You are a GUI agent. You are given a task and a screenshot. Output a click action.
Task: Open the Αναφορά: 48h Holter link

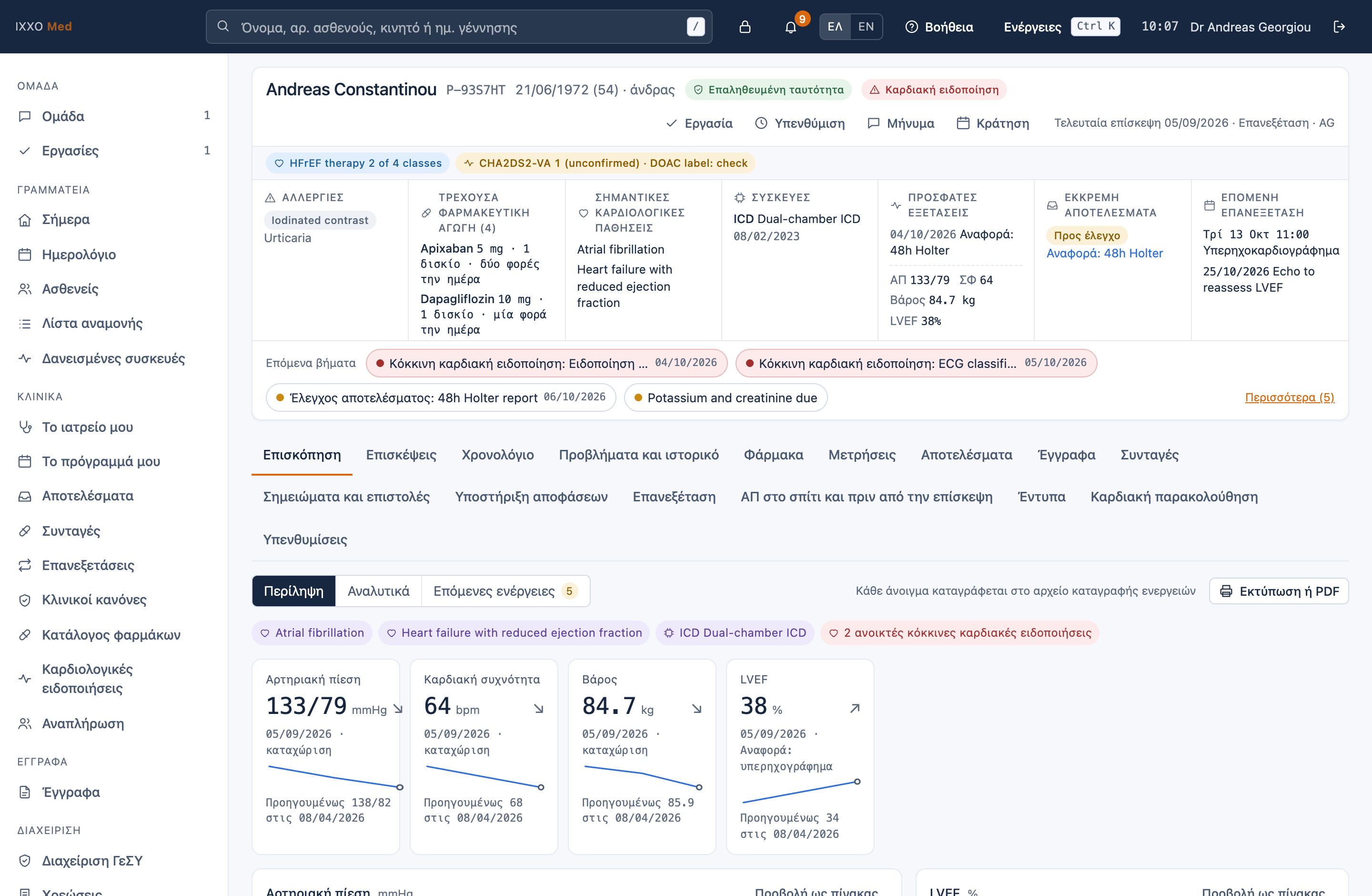(x=1105, y=253)
